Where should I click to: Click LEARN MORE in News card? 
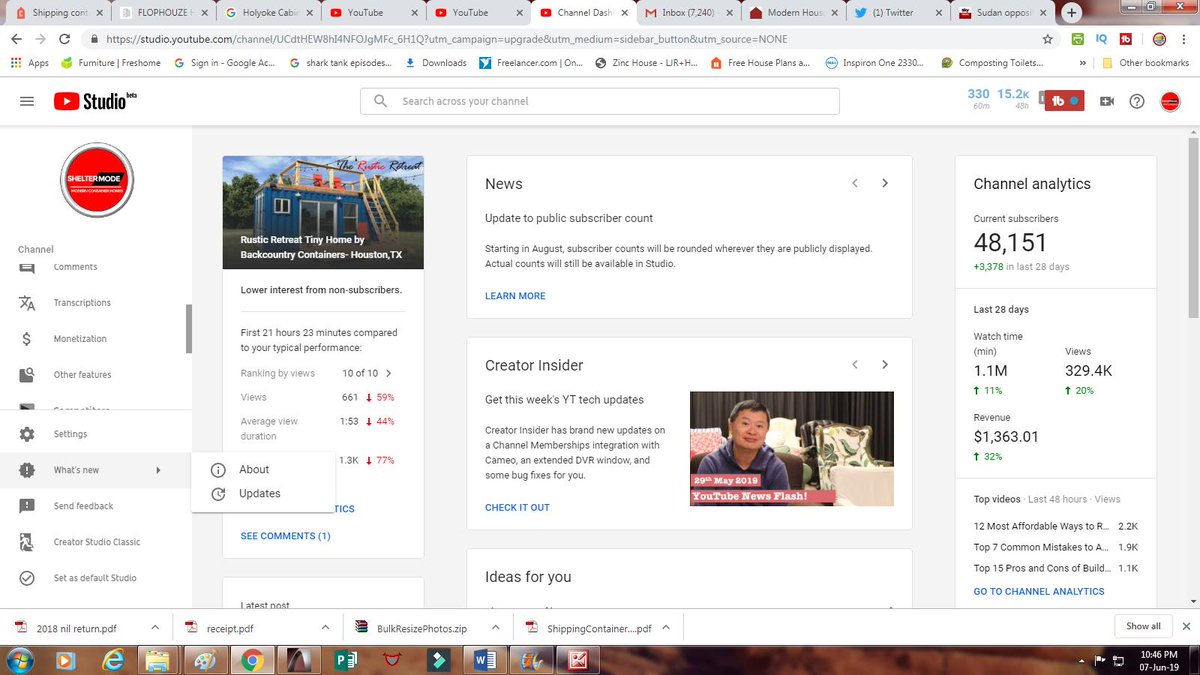click(515, 296)
